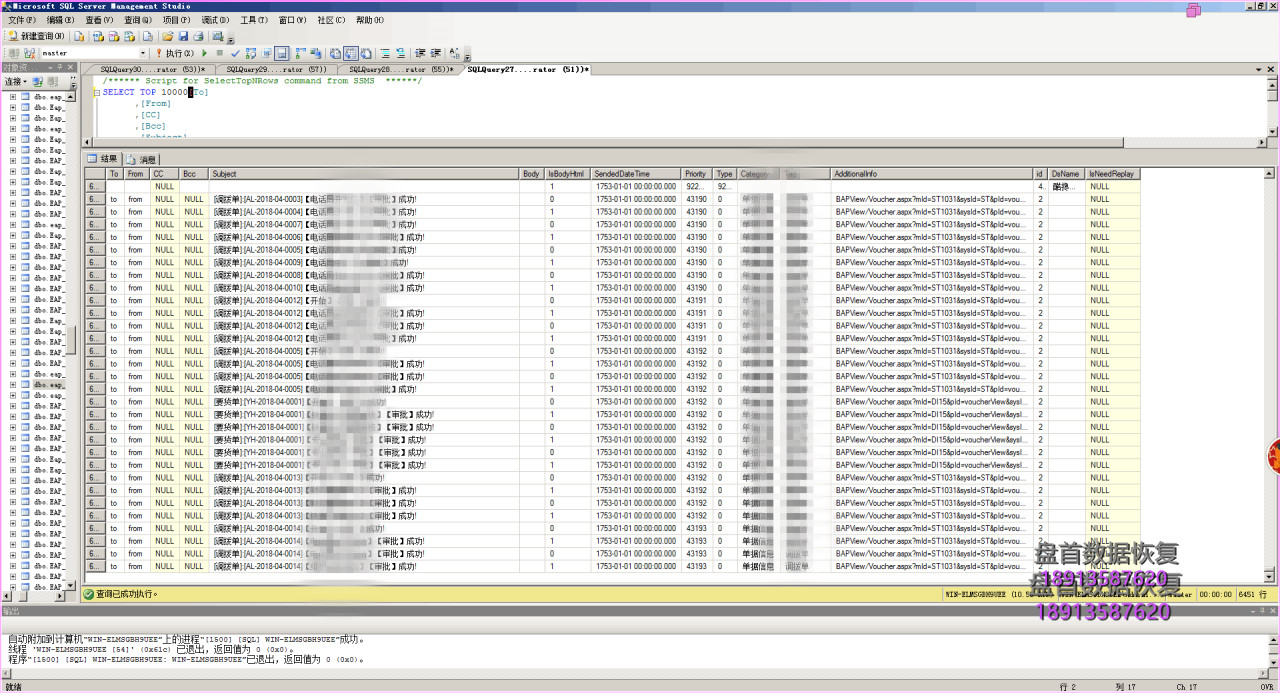This screenshot has width=1280, height=693.
Task: Toggle IntelliSense Enabled button
Action: [282, 53]
